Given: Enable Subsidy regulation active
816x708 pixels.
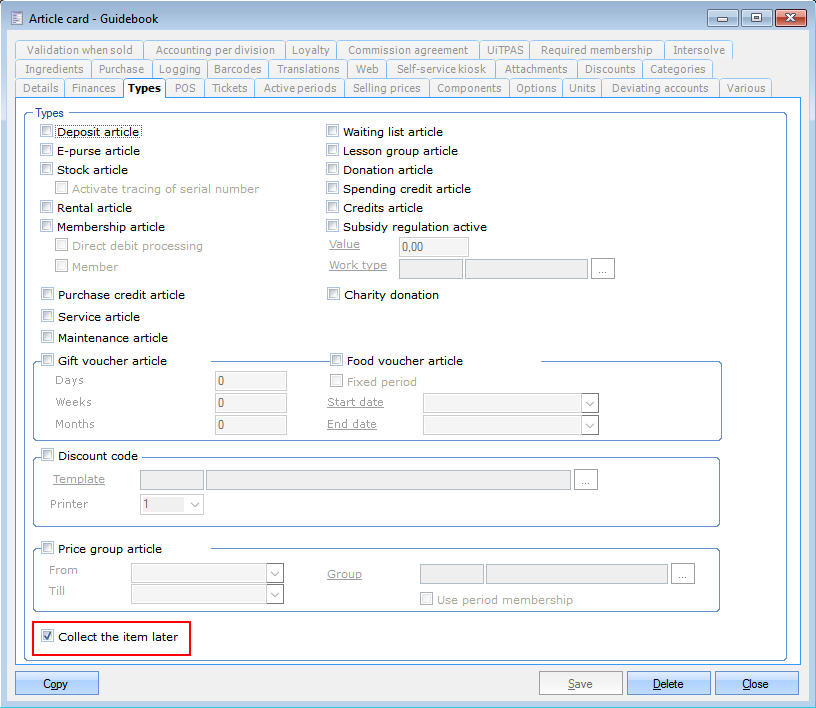Looking at the screenshot, I should [334, 226].
